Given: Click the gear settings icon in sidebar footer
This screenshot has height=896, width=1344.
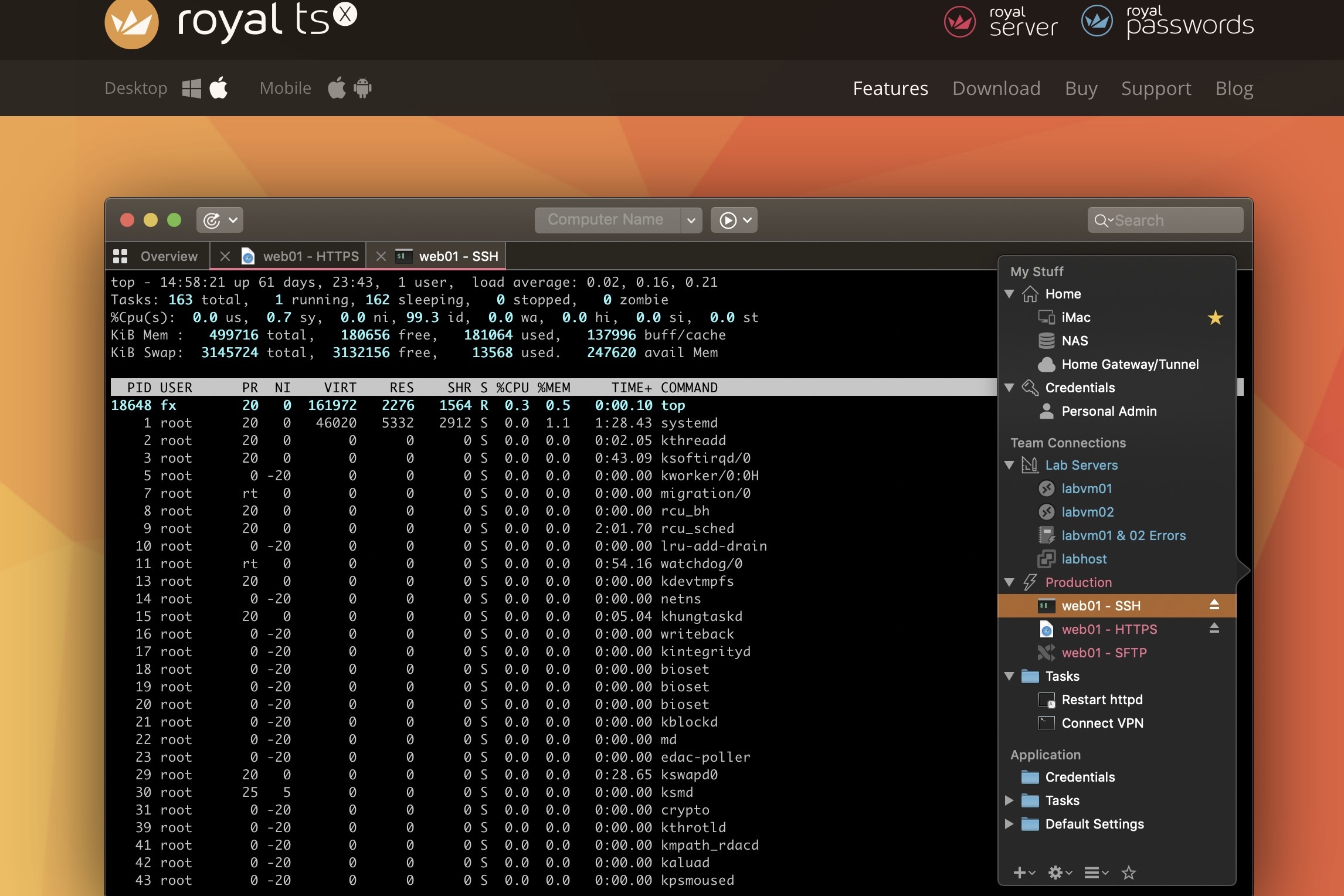Looking at the screenshot, I should pyautogui.click(x=1055, y=873).
